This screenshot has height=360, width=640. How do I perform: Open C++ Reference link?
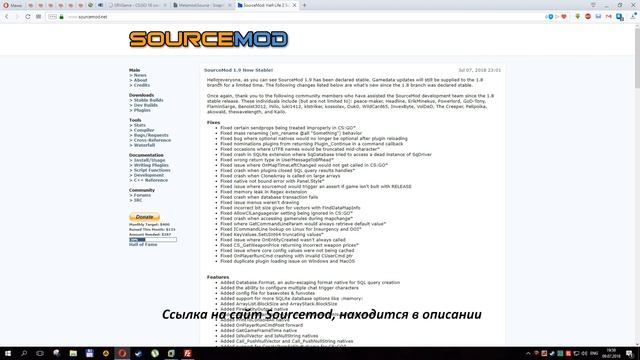[151, 180]
